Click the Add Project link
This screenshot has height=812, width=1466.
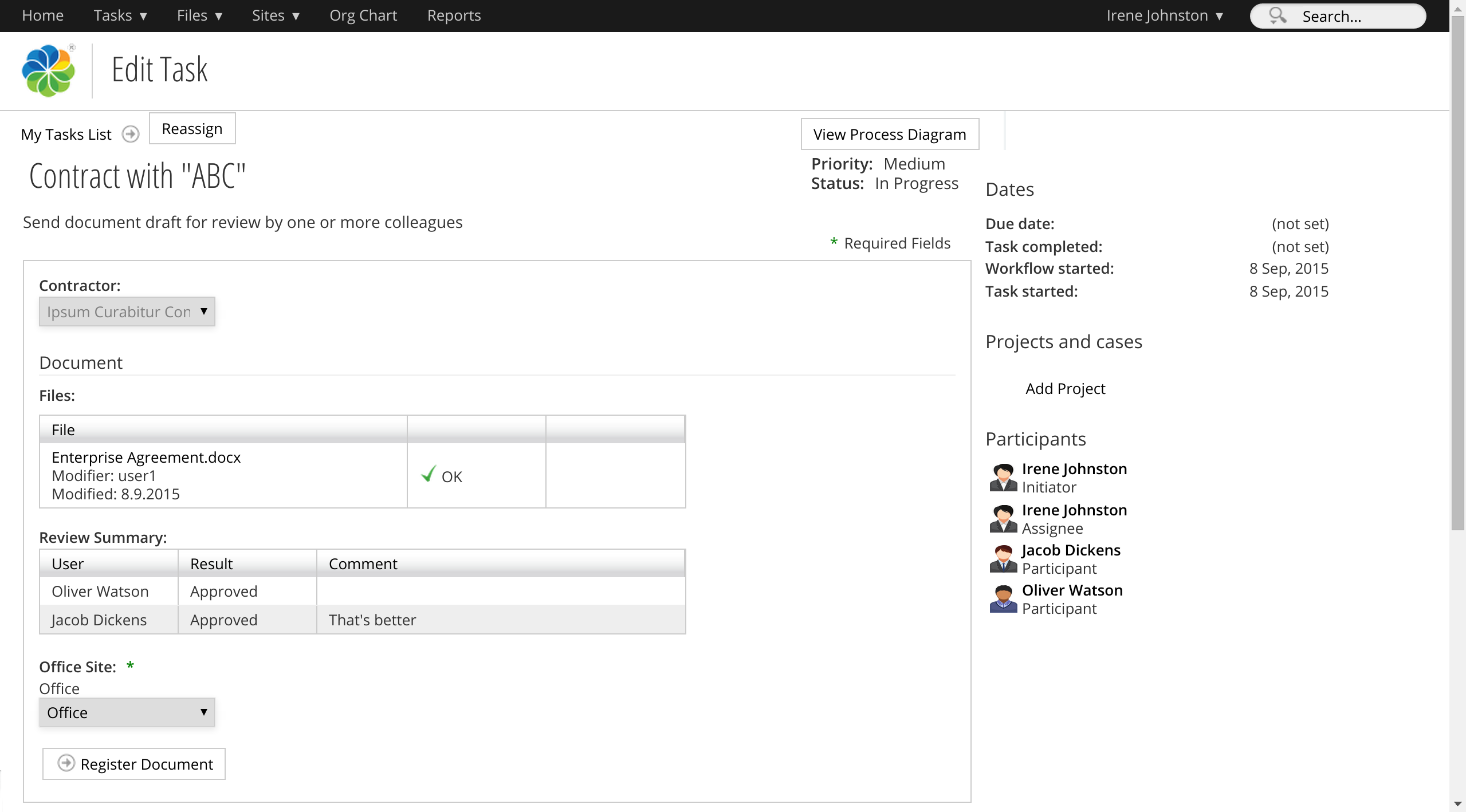pyautogui.click(x=1065, y=388)
